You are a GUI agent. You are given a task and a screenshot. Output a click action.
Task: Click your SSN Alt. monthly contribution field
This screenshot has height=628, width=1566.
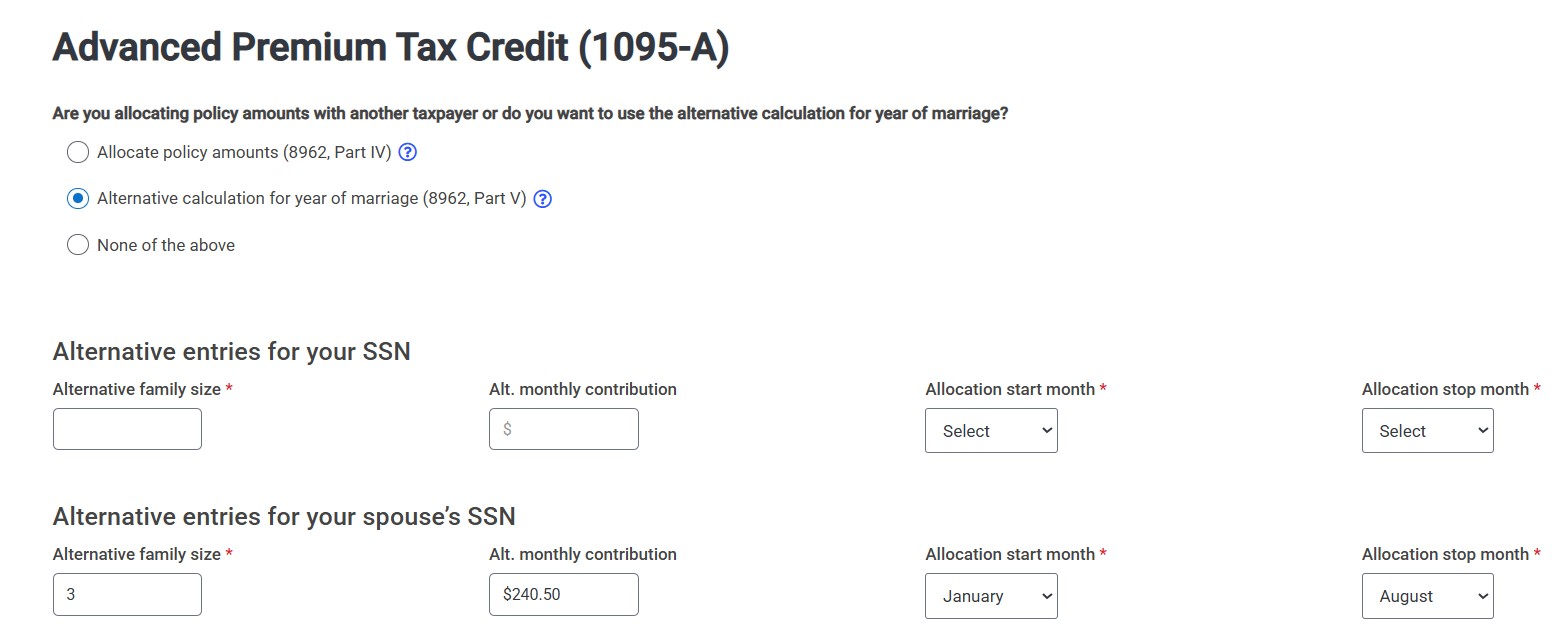tap(564, 429)
